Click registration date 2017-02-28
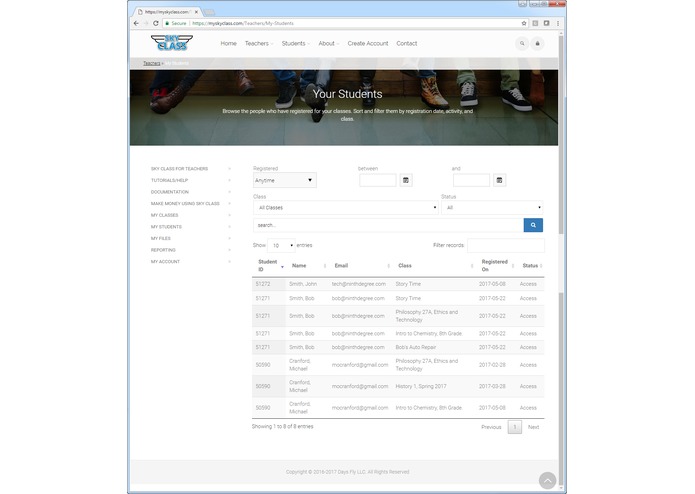This screenshot has height=494, width=695. [x=492, y=365]
